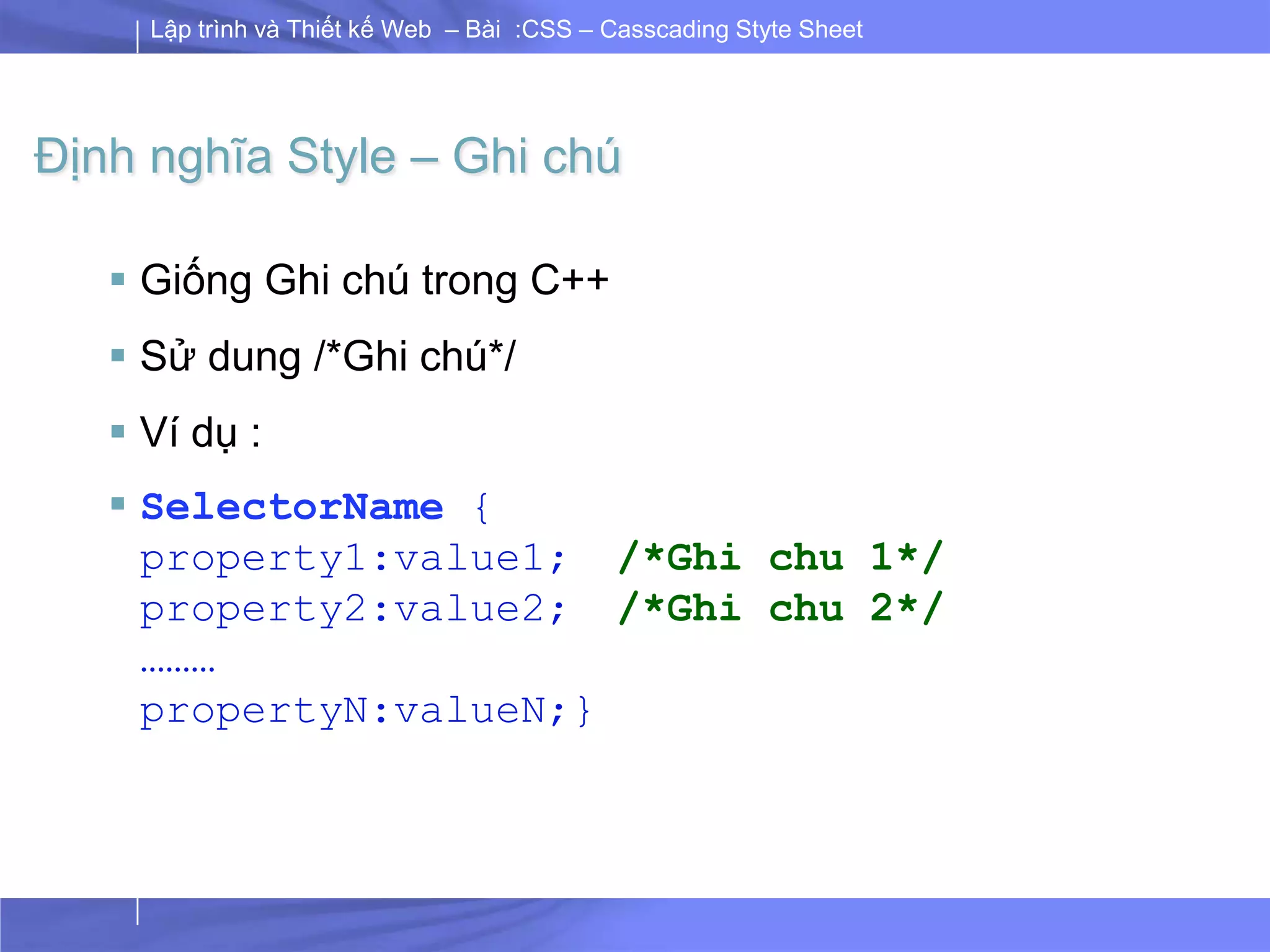Click the blue 'SelectorName' code text
The height and width of the screenshot is (952, 1270).
pos(292,507)
